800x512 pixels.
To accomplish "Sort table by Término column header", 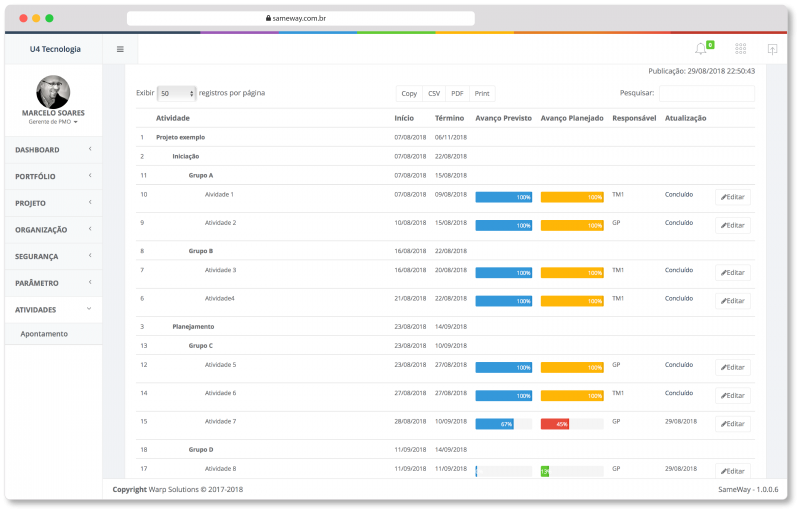I will (449, 118).
